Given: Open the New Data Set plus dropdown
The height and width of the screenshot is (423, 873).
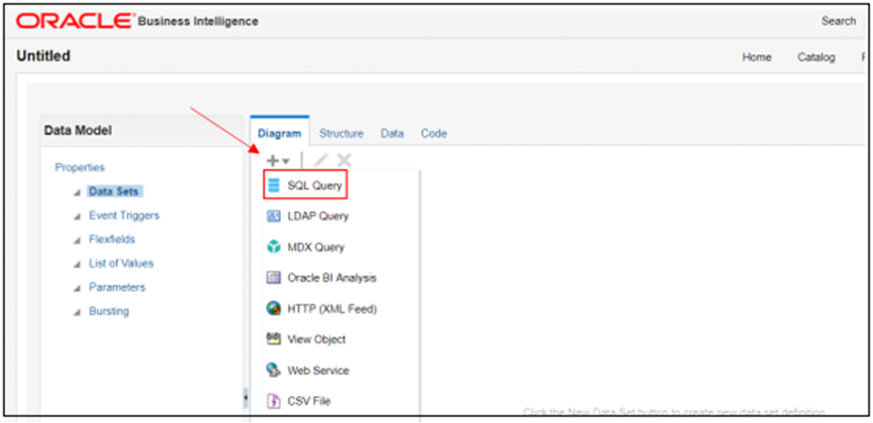Looking at the screenshot, I should 278,161.
